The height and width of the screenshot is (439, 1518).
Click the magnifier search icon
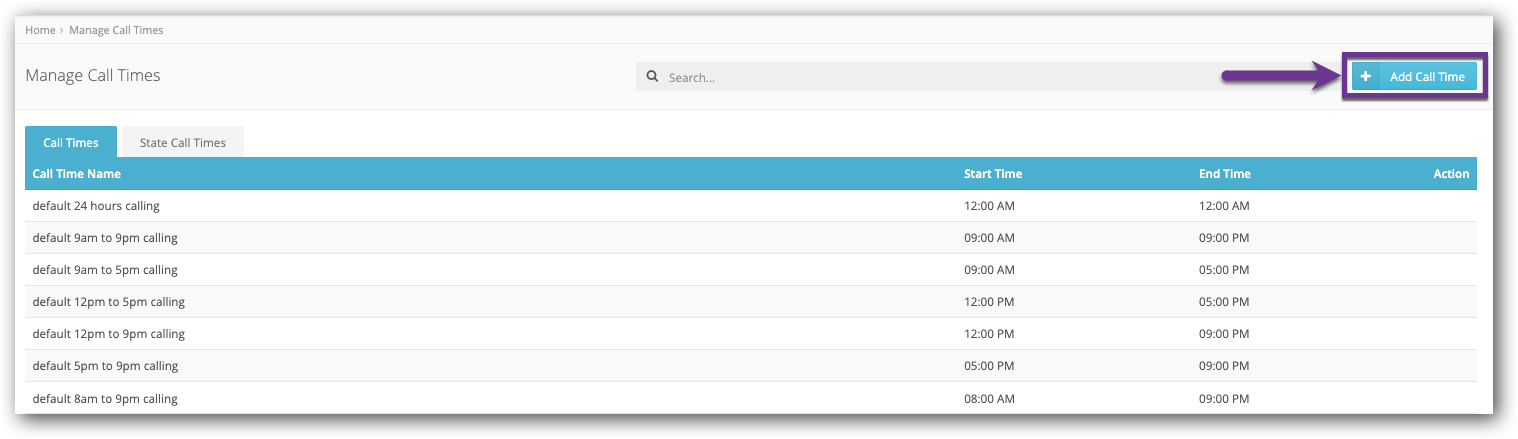point(652,76)
